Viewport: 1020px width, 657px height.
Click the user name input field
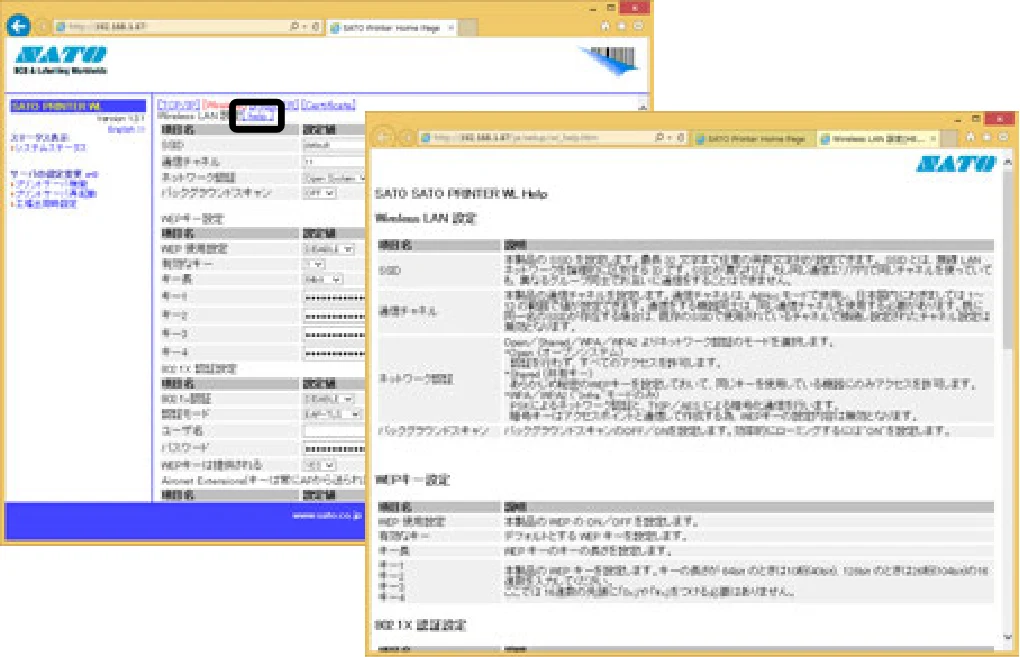point(334,431)
